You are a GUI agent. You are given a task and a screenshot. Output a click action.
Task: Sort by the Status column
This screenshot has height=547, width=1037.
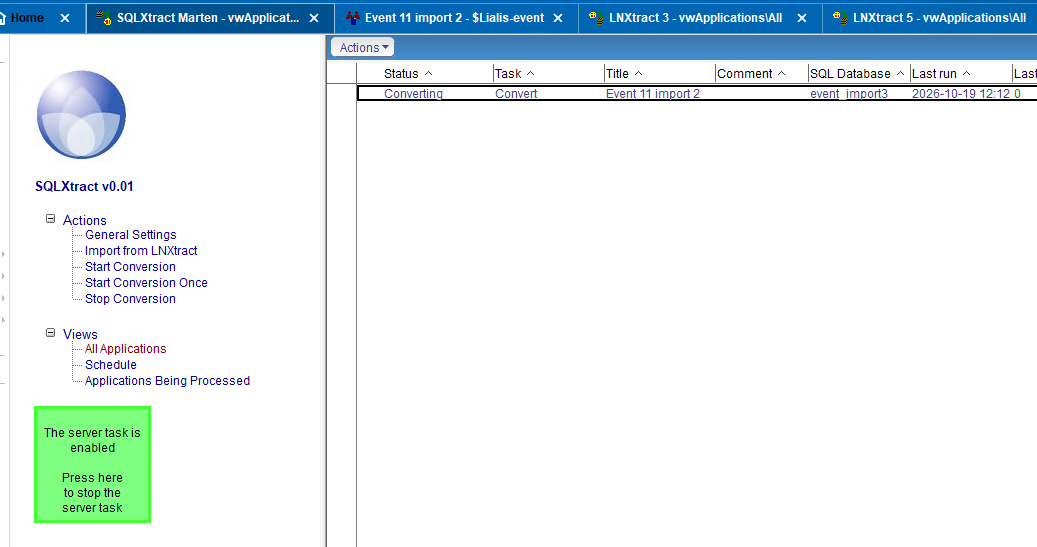click(x=407, y=73)
